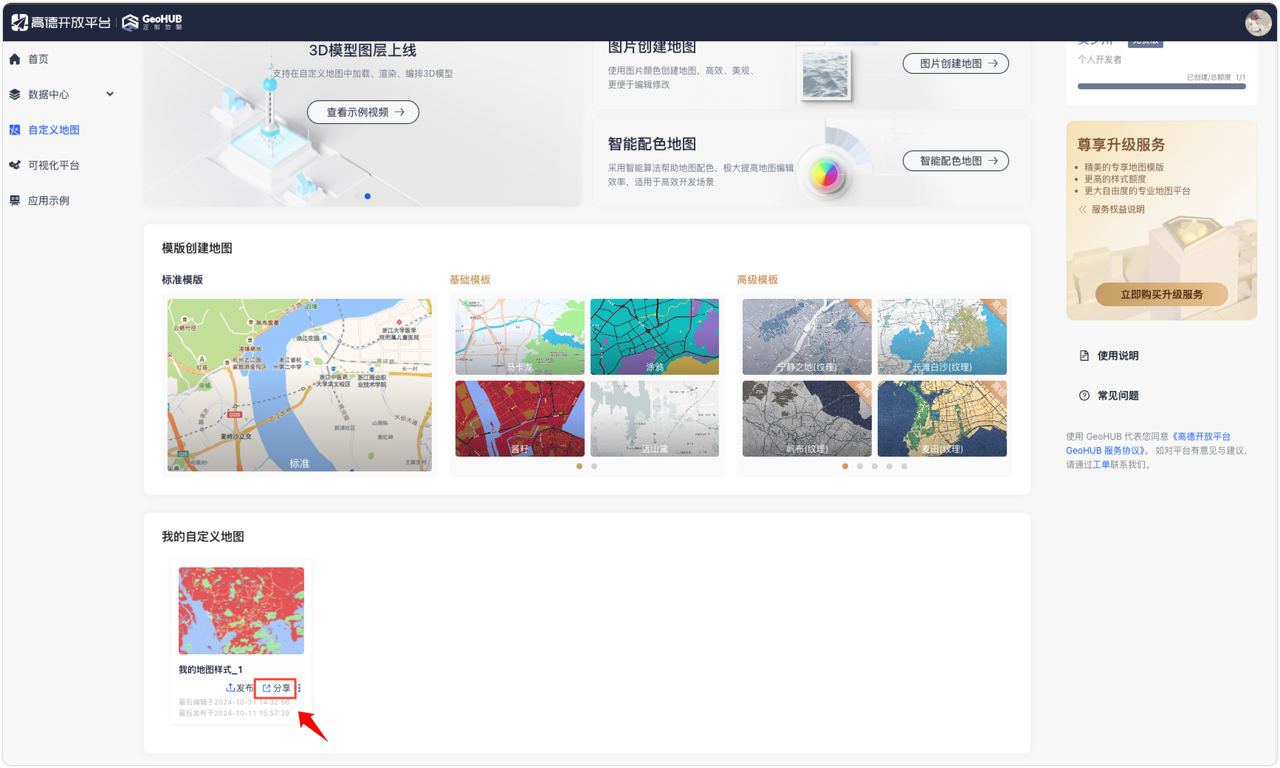
Task: Click the 我的地图样式_1 title text
Action: click(210, 670)
